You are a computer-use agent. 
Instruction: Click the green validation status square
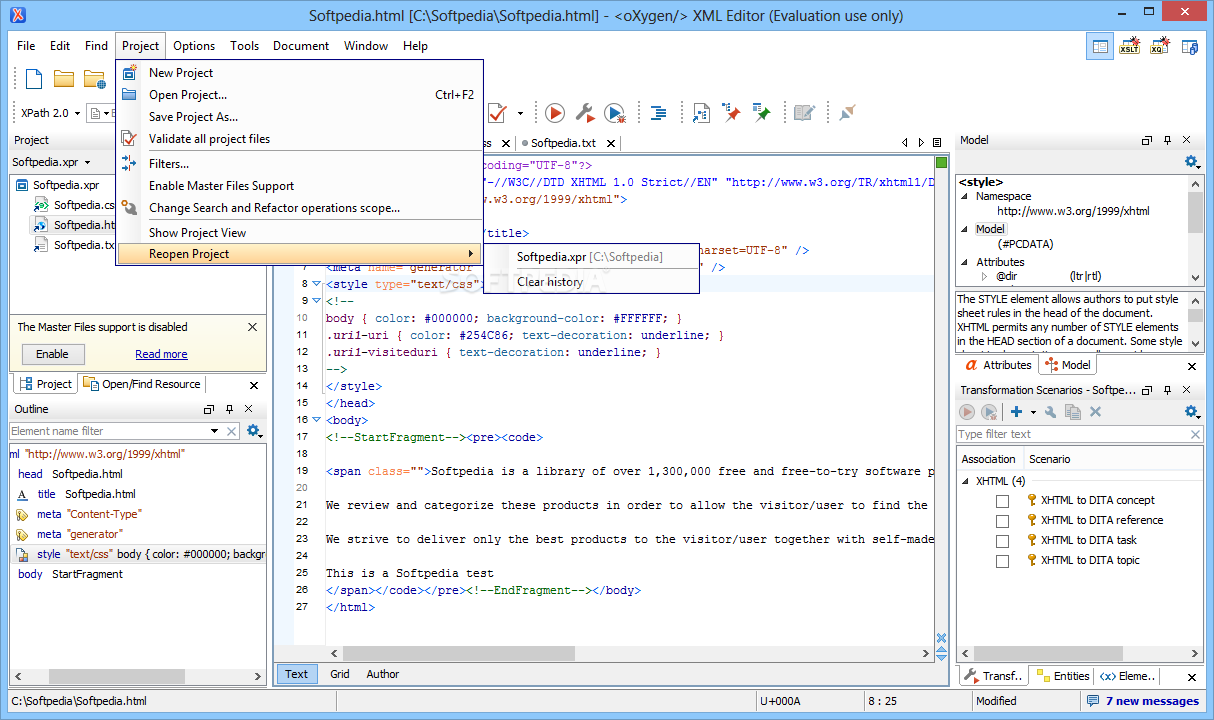point(941,163)
